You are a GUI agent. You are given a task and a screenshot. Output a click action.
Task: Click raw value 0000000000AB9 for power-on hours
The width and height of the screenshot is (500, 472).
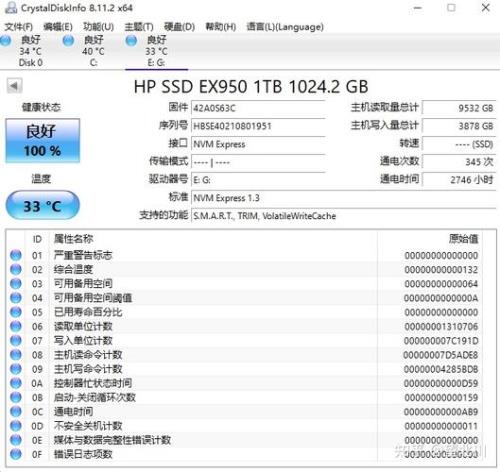pos(441,412)
